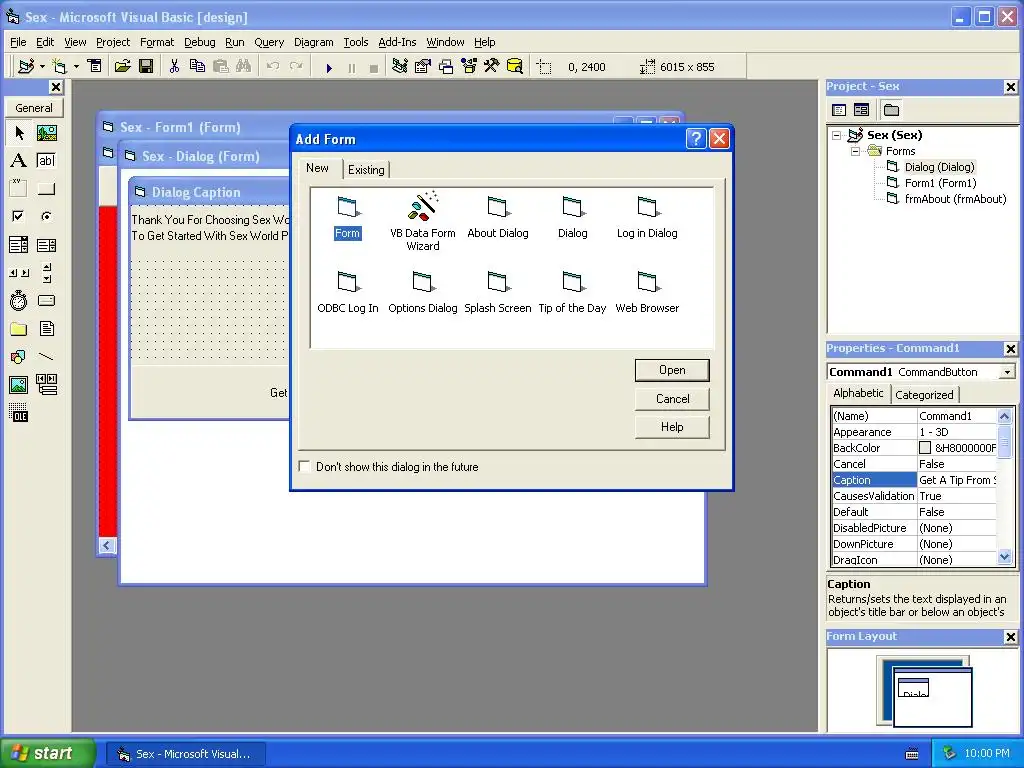
Task: Click the Windows Start button
Action: click(48, 753)
